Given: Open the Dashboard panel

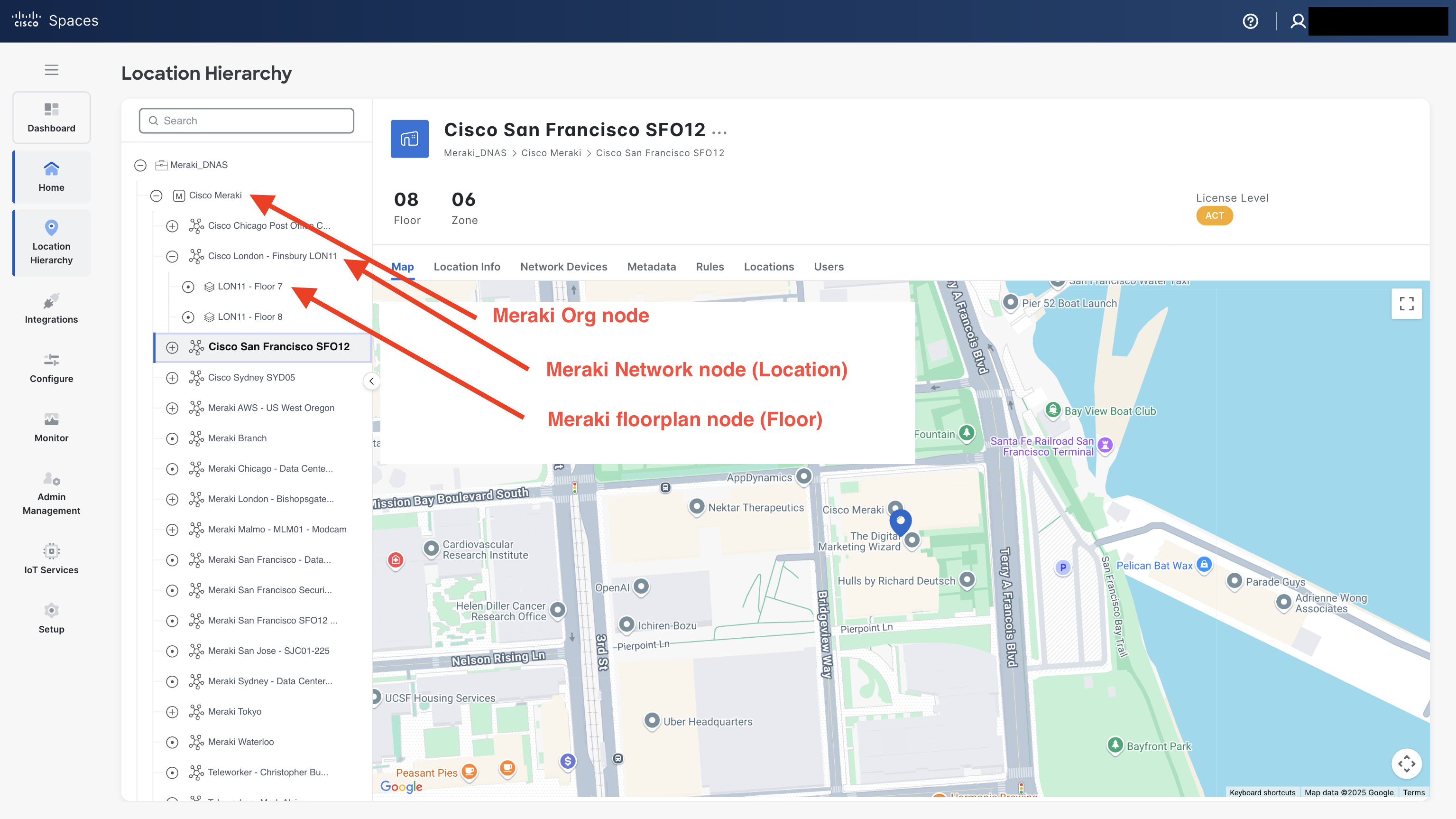Looking at the screenshot, I should tap(51, 117).
